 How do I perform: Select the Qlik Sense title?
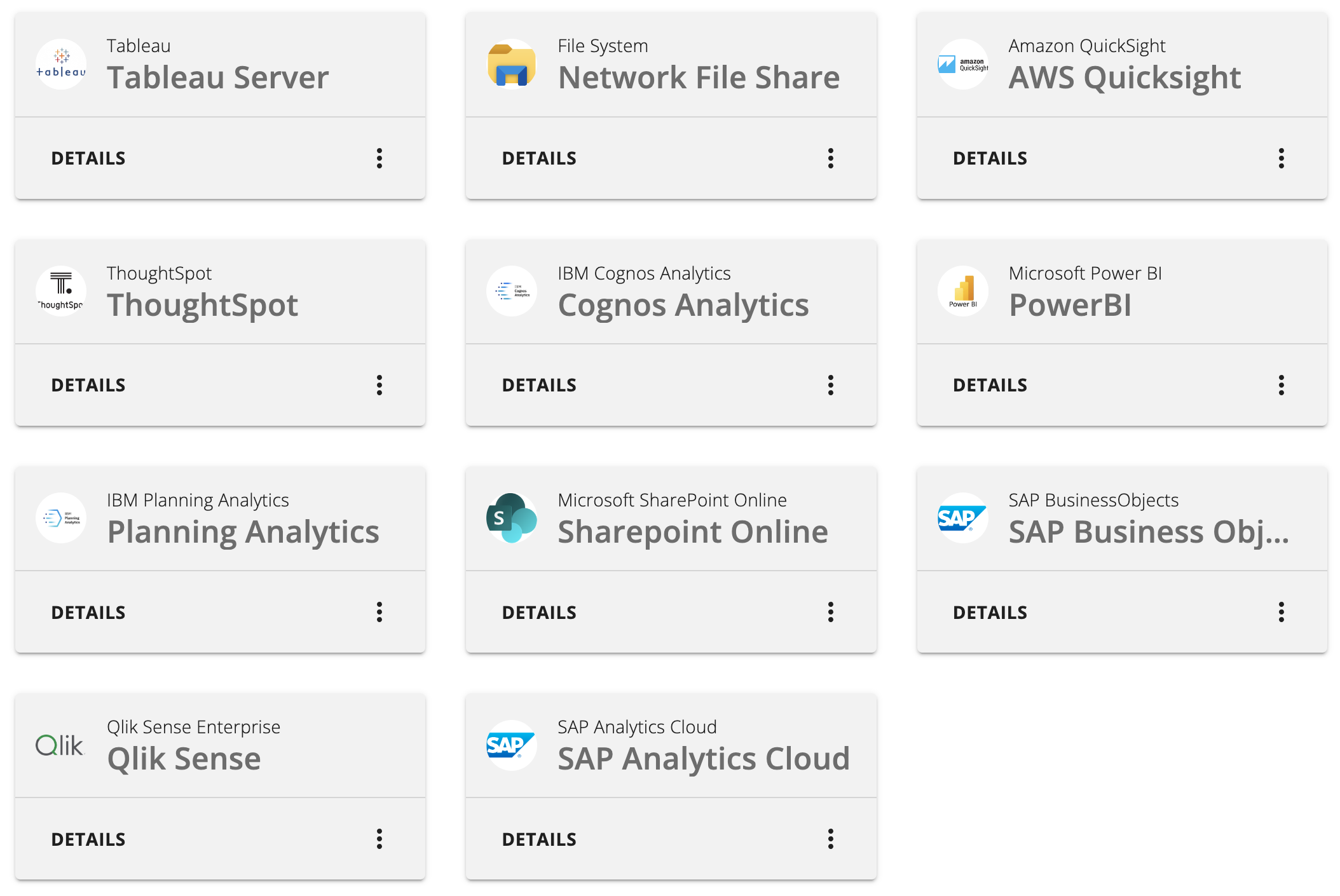tap(184, 759)
